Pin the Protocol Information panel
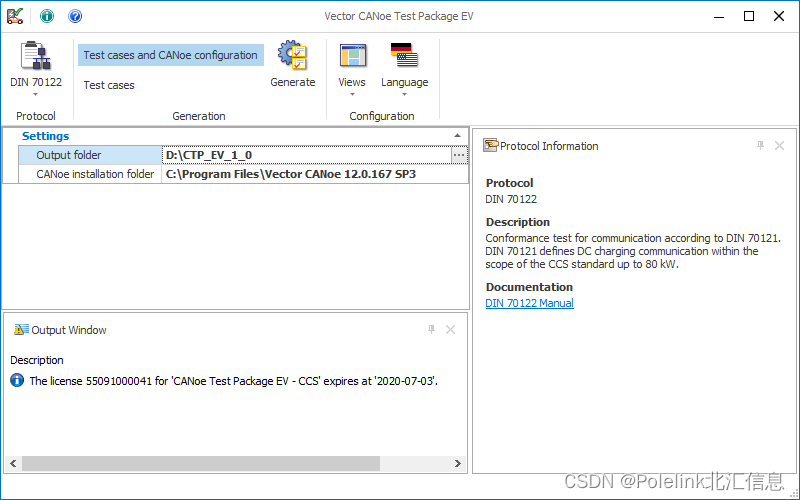 [760, 145]
